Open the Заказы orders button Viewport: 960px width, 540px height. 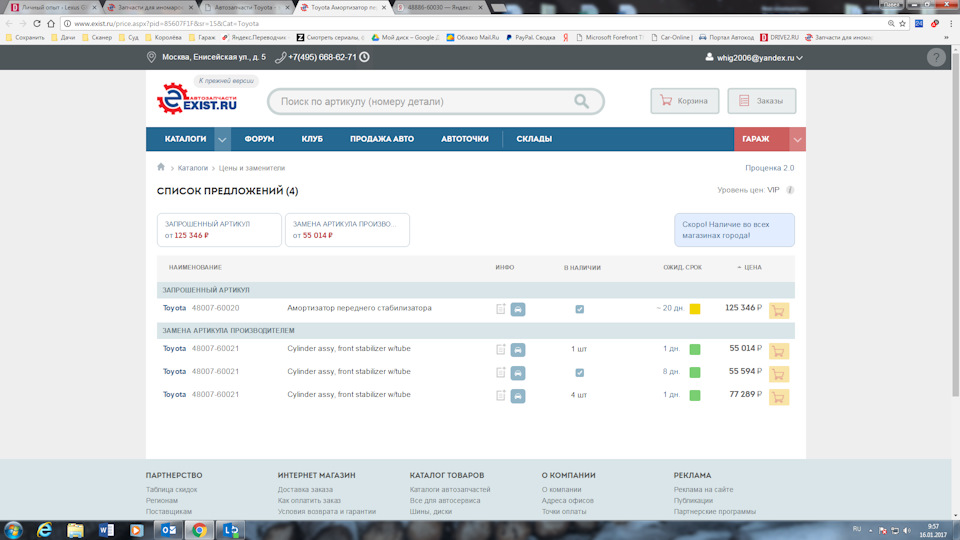click(762, 101)
